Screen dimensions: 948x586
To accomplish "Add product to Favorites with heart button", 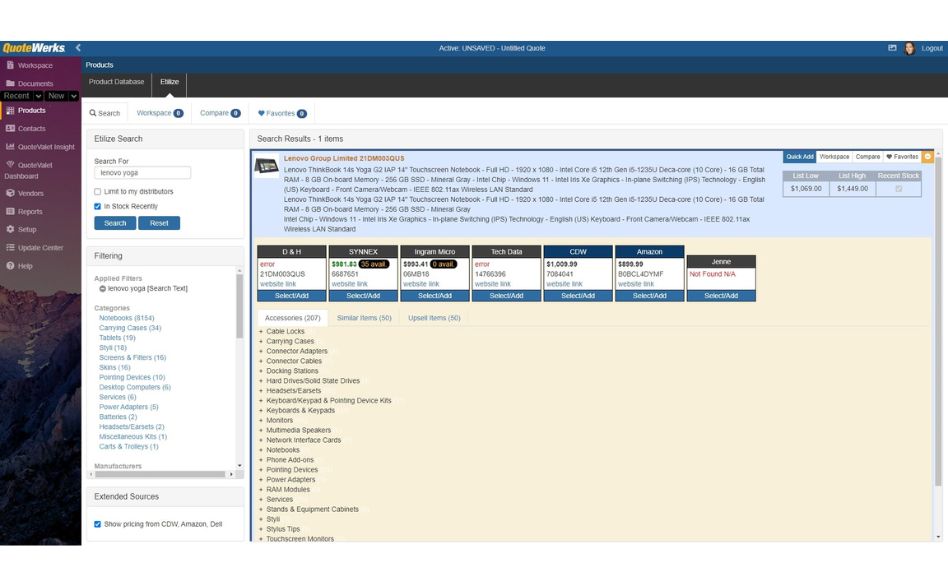I will click(x=902, y=157).
